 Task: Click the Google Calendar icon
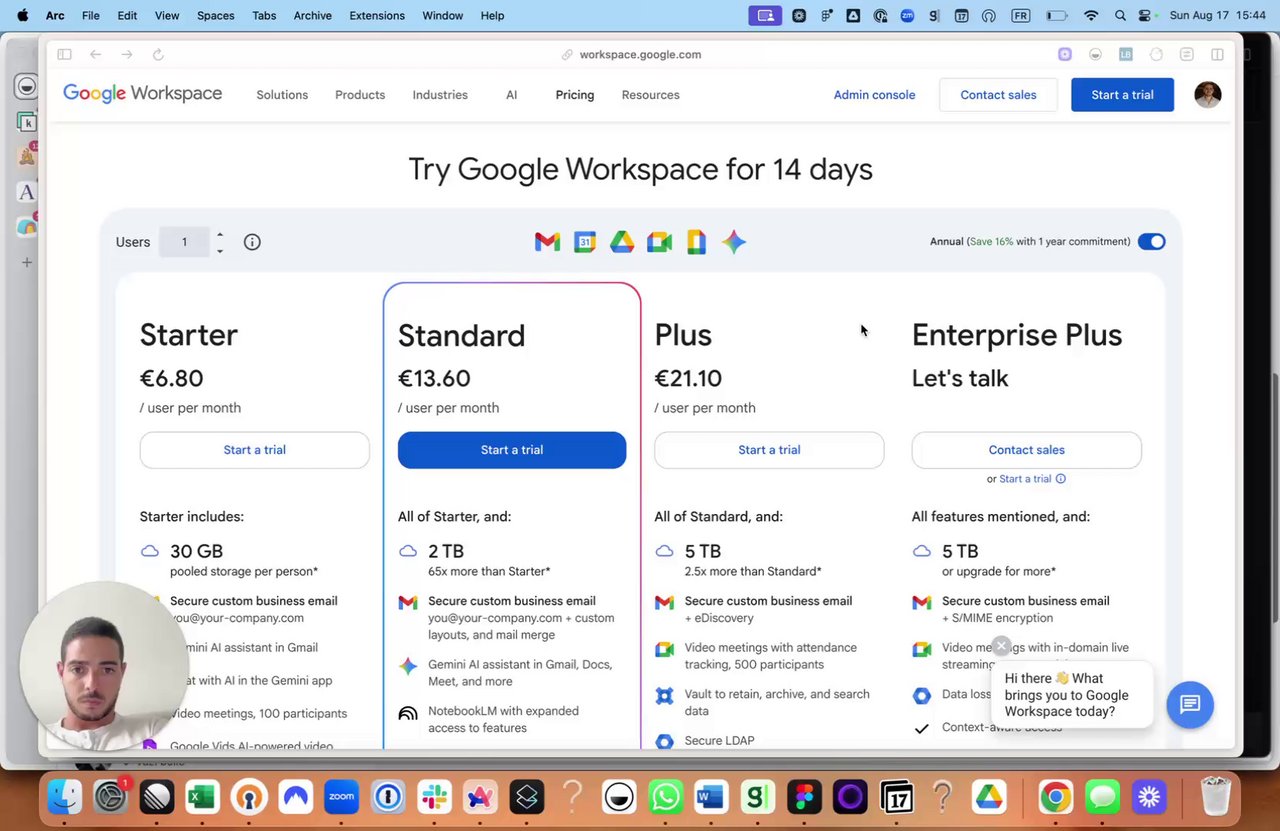point(585,242)
